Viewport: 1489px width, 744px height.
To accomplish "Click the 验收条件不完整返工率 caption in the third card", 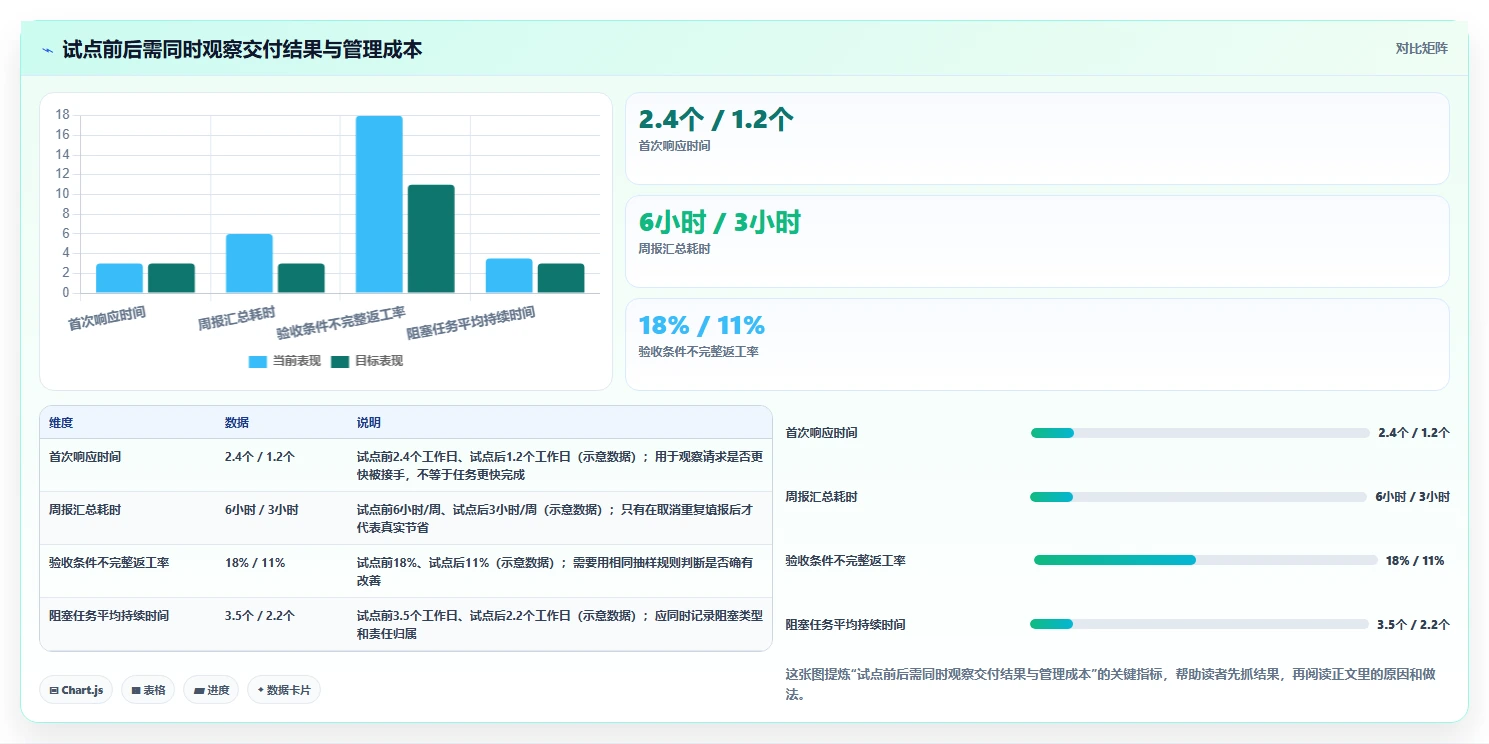I will [699, 352].
